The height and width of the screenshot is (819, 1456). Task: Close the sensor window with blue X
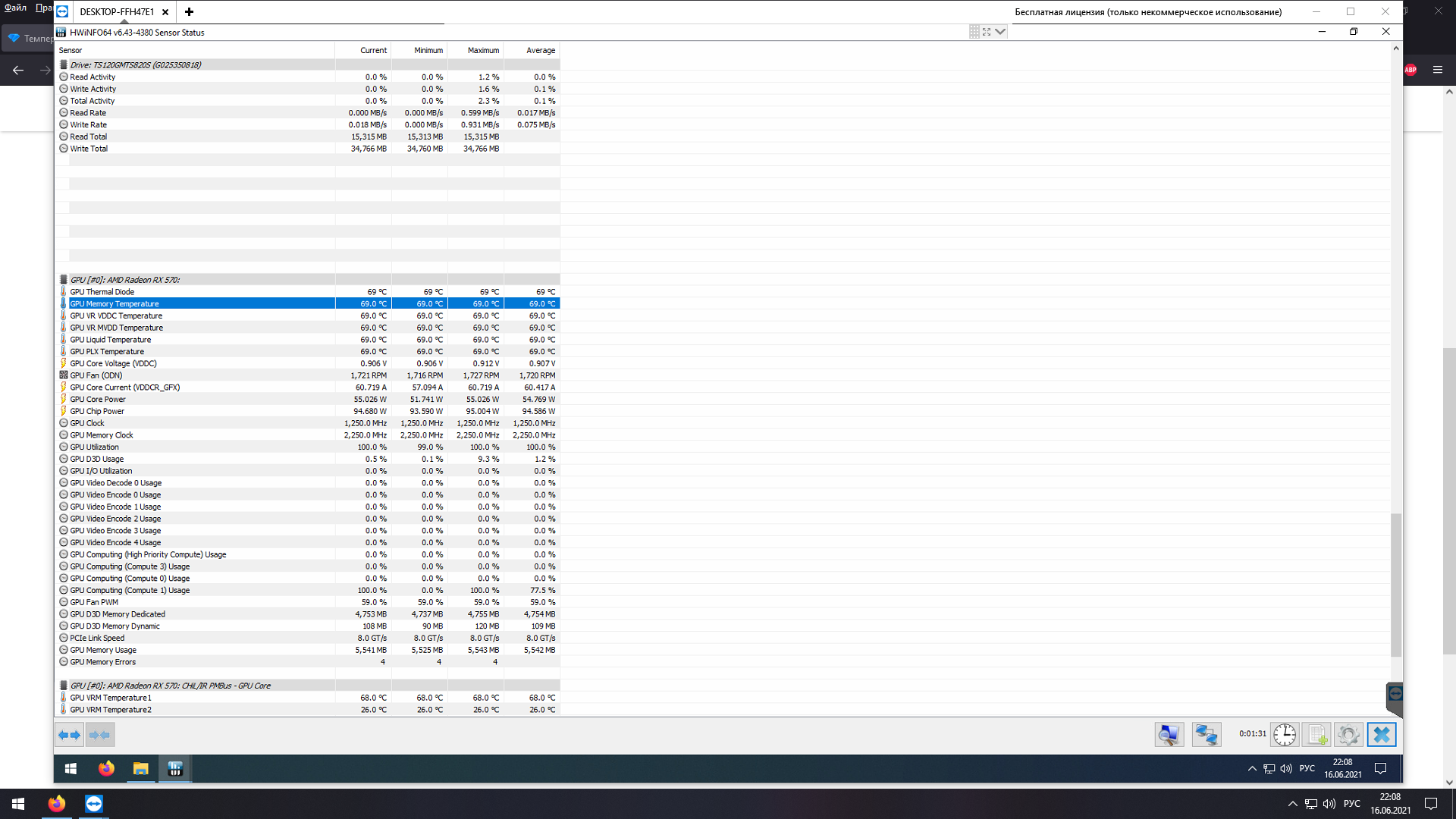coord(1382,734)
